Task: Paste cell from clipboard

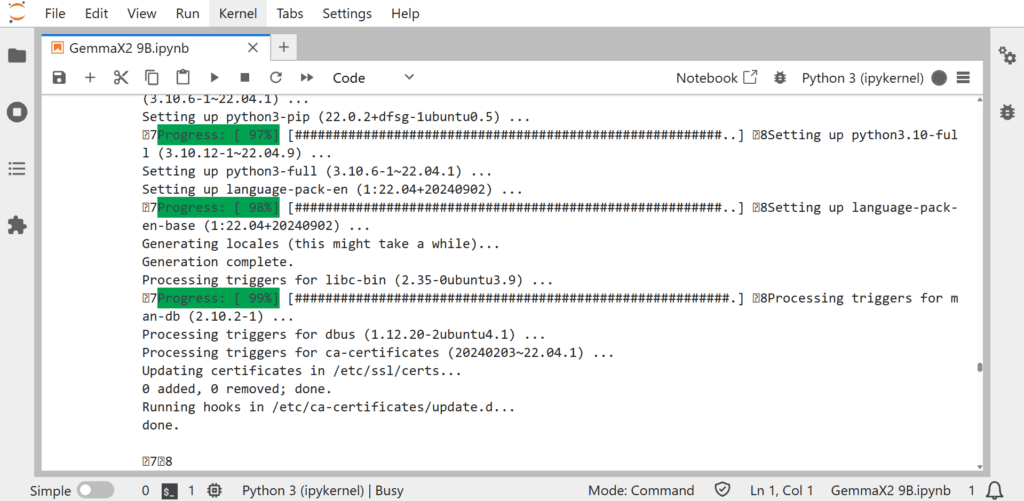Action: click(x=183, y=78)
